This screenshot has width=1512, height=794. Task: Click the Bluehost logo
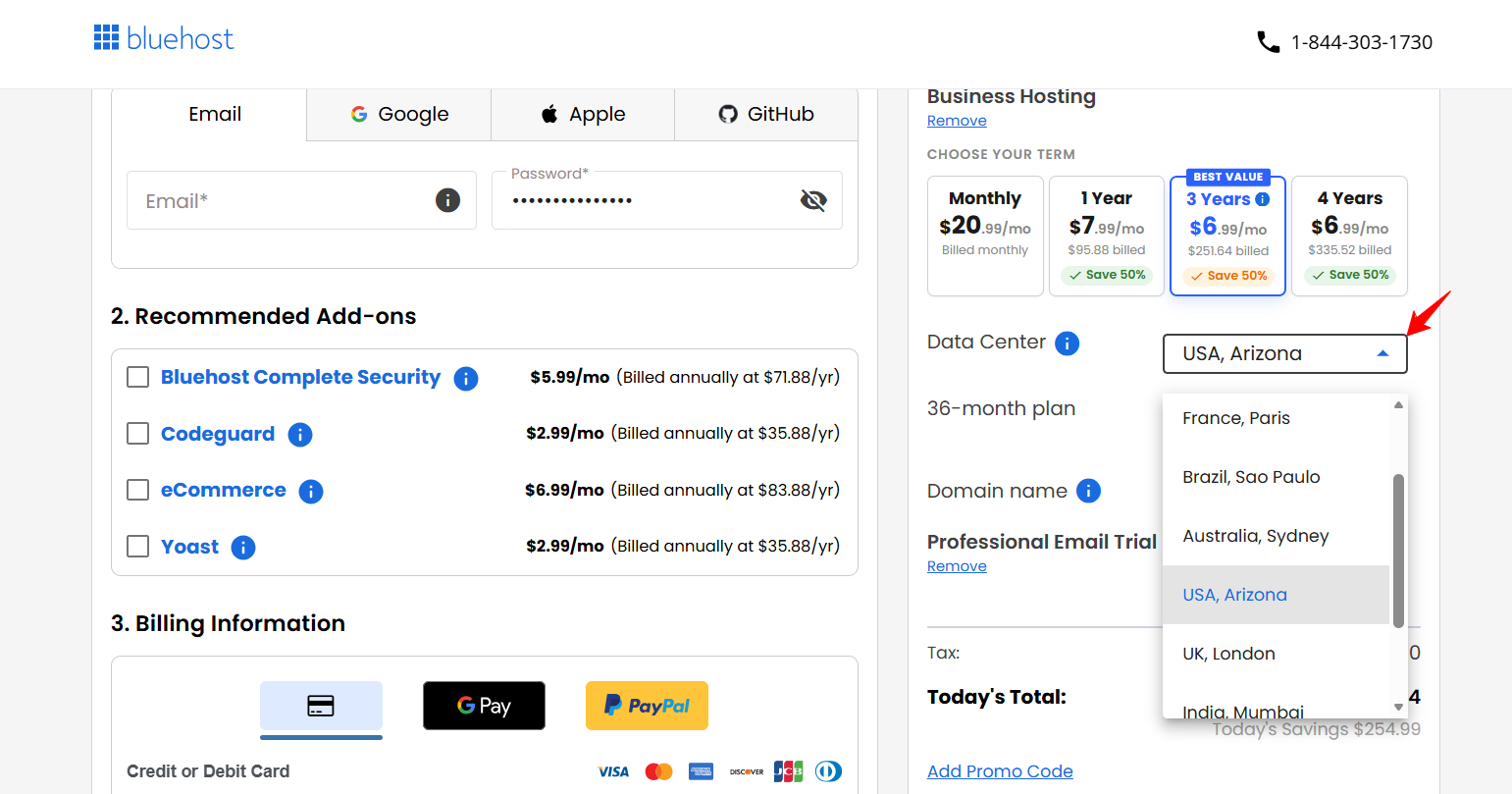pyautogui.click(x=164, y=38)
